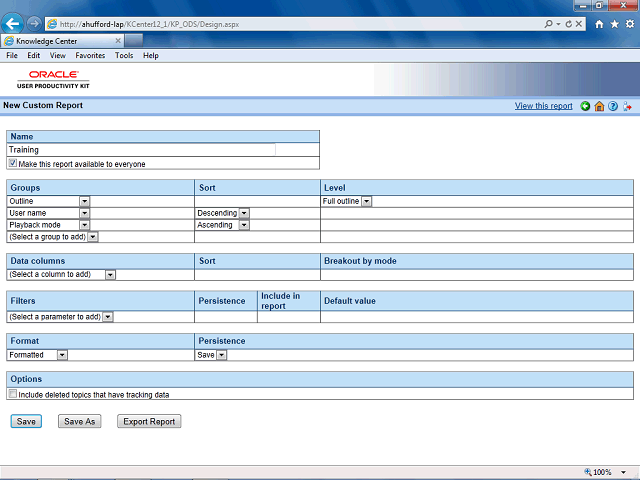Stop loading with the address bar X
640x480 pixels.
(579, 24)
